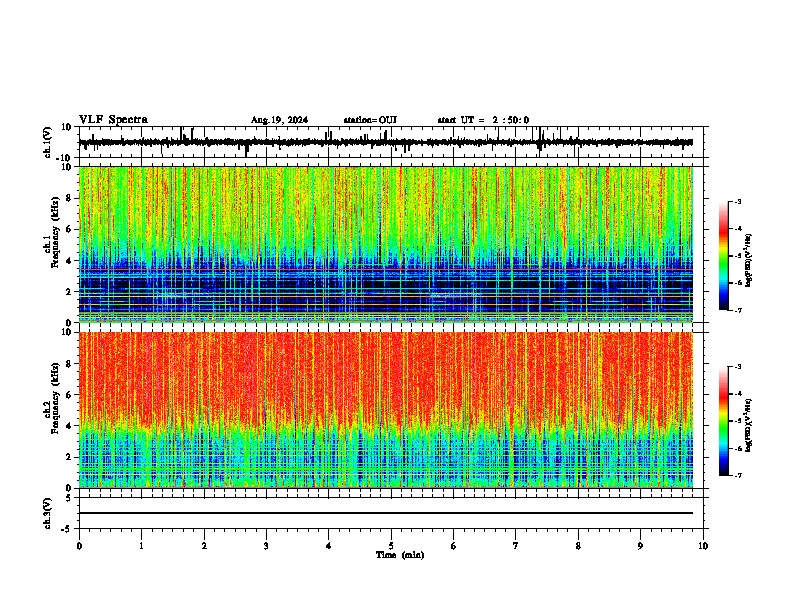Click the 4 kHz tick of ch.1 spectrogram
792x612 pixels.
click(x=69, y=261)
